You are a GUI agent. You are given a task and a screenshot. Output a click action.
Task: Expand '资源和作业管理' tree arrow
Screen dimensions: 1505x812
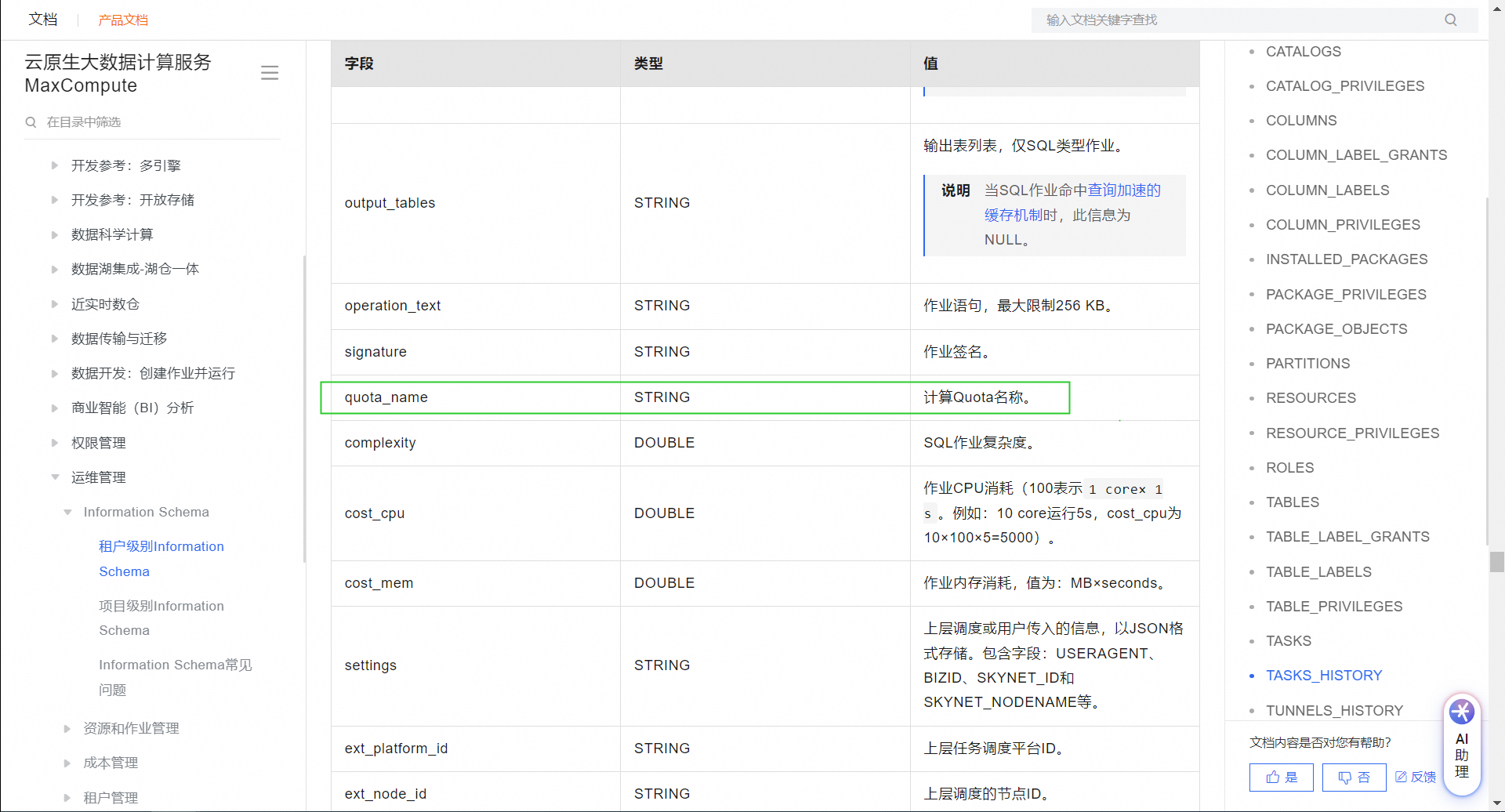tap(67, 728)
